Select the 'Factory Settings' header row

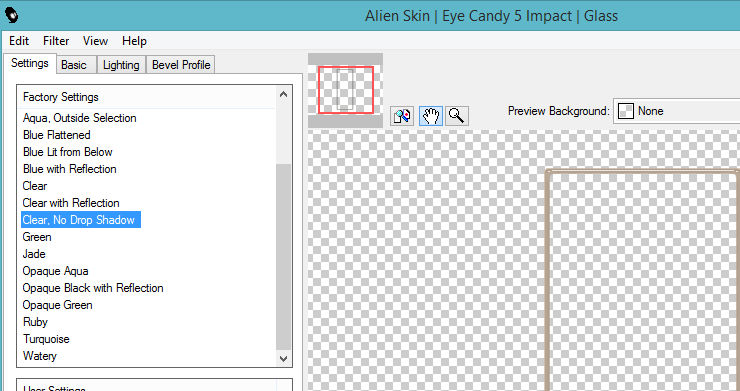[146, 97]
